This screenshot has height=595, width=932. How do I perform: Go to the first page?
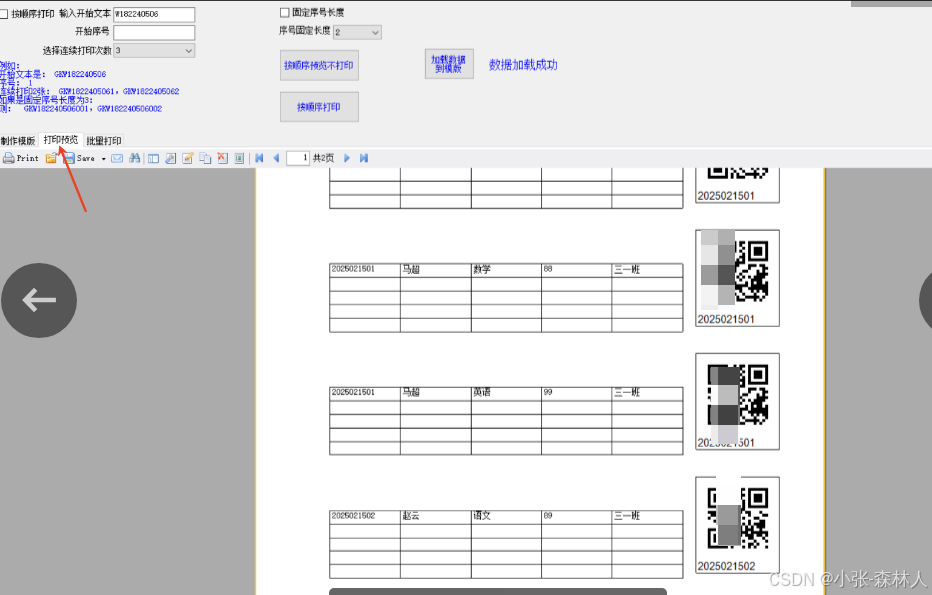click(x=259, y=158)
